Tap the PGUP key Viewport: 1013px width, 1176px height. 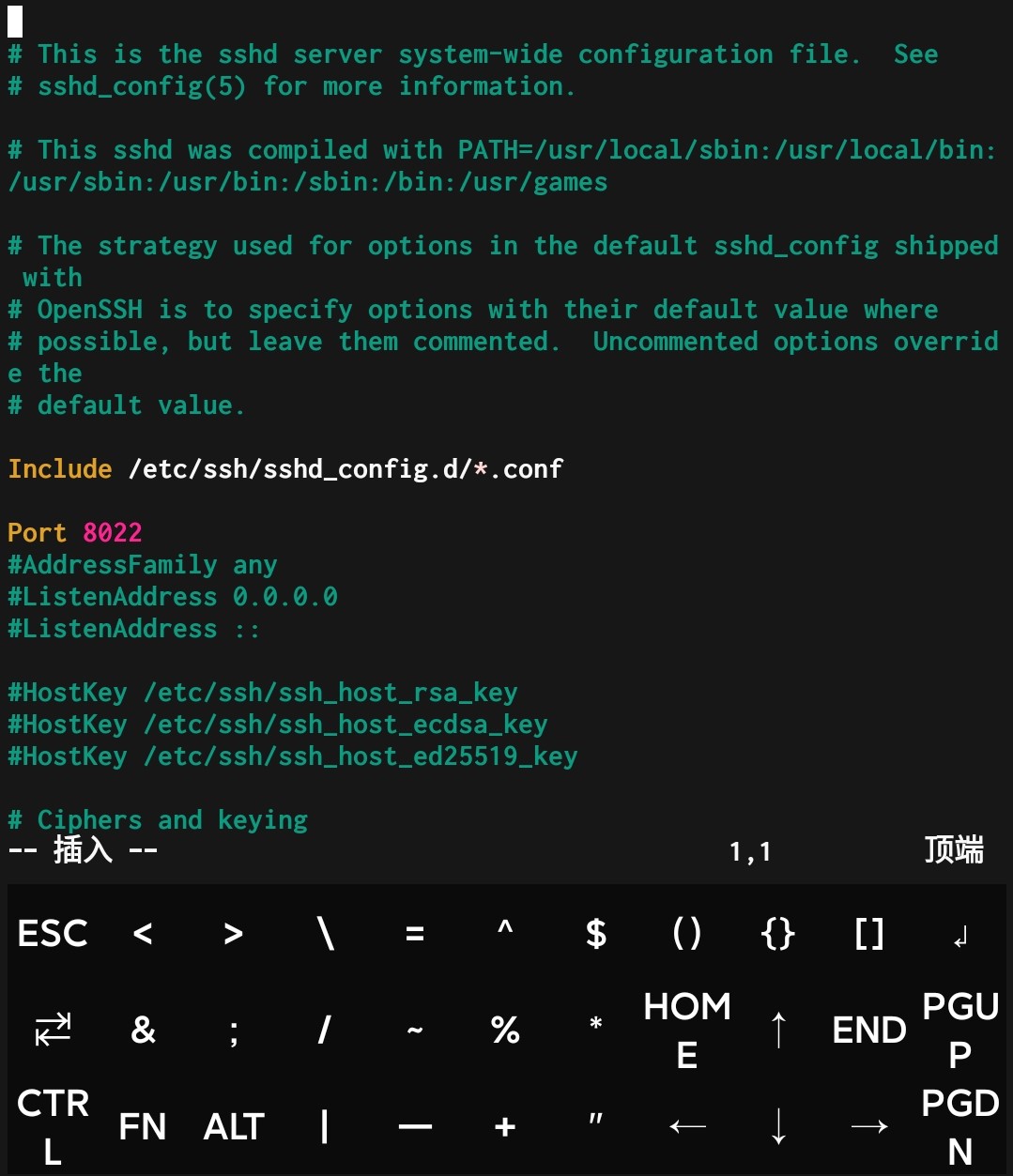959,1030
